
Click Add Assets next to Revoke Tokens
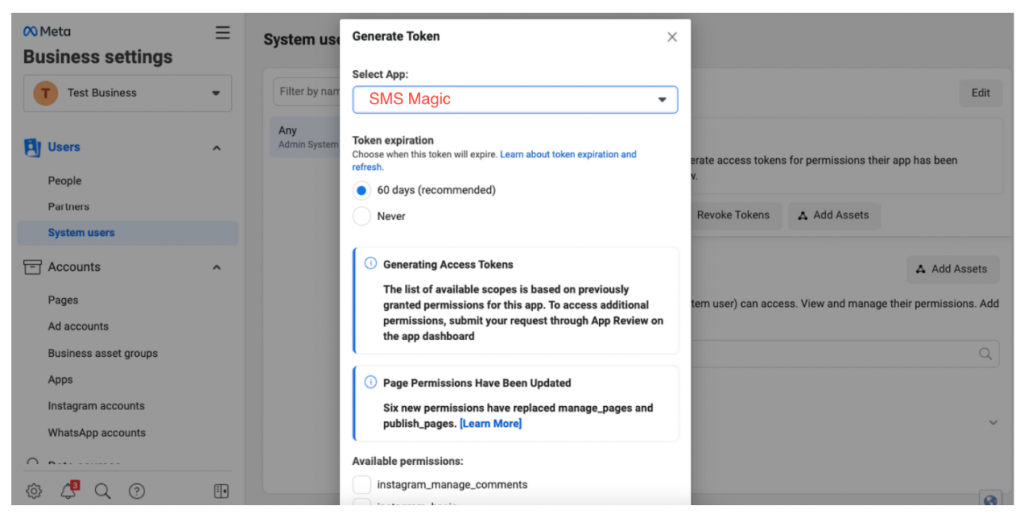834,215
